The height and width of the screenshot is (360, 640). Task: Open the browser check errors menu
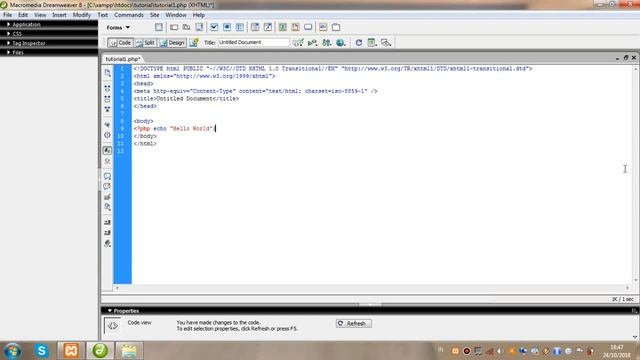pyautogui.click(x=298, y=42)
